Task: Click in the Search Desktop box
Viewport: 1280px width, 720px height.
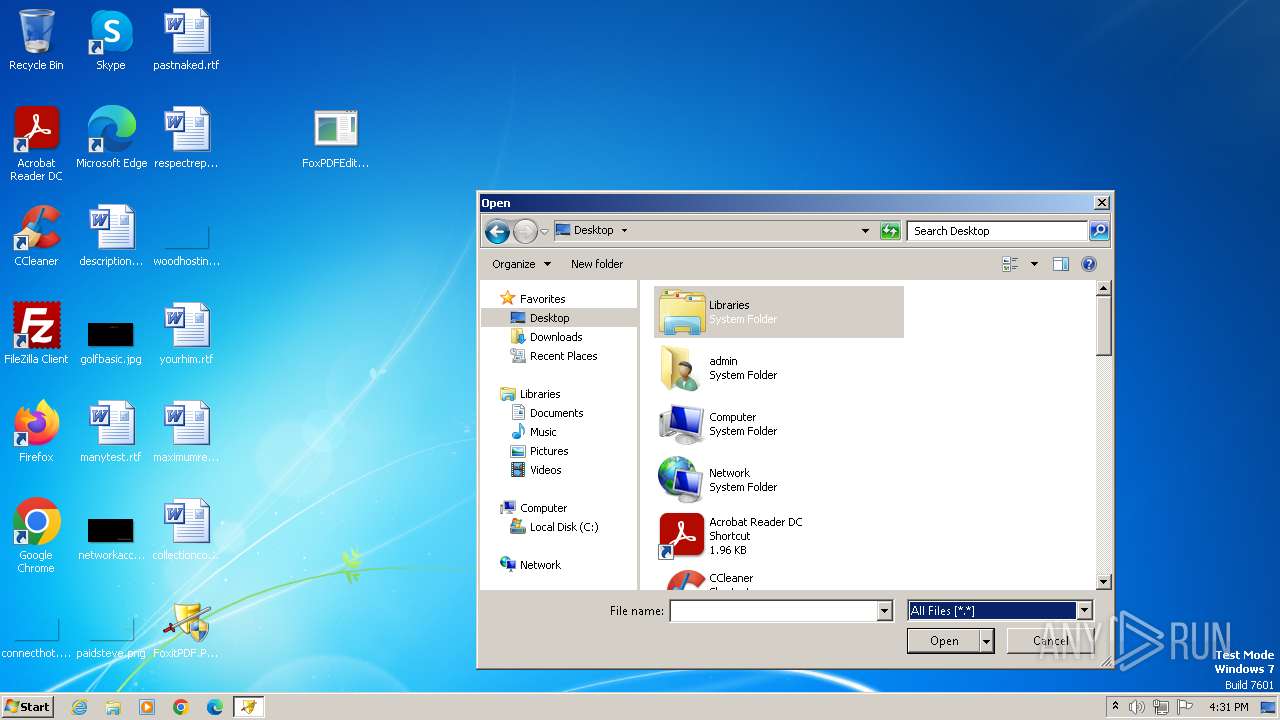Action: pos(997,231)
